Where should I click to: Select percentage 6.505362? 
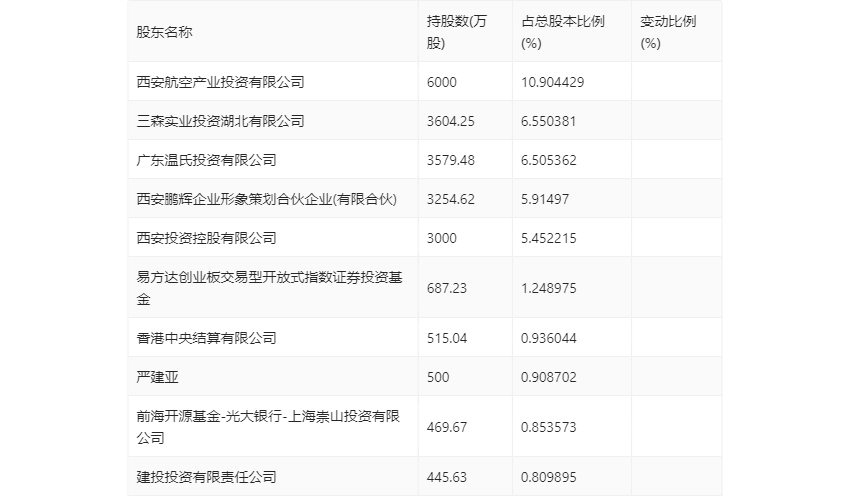tap(549, 160)
